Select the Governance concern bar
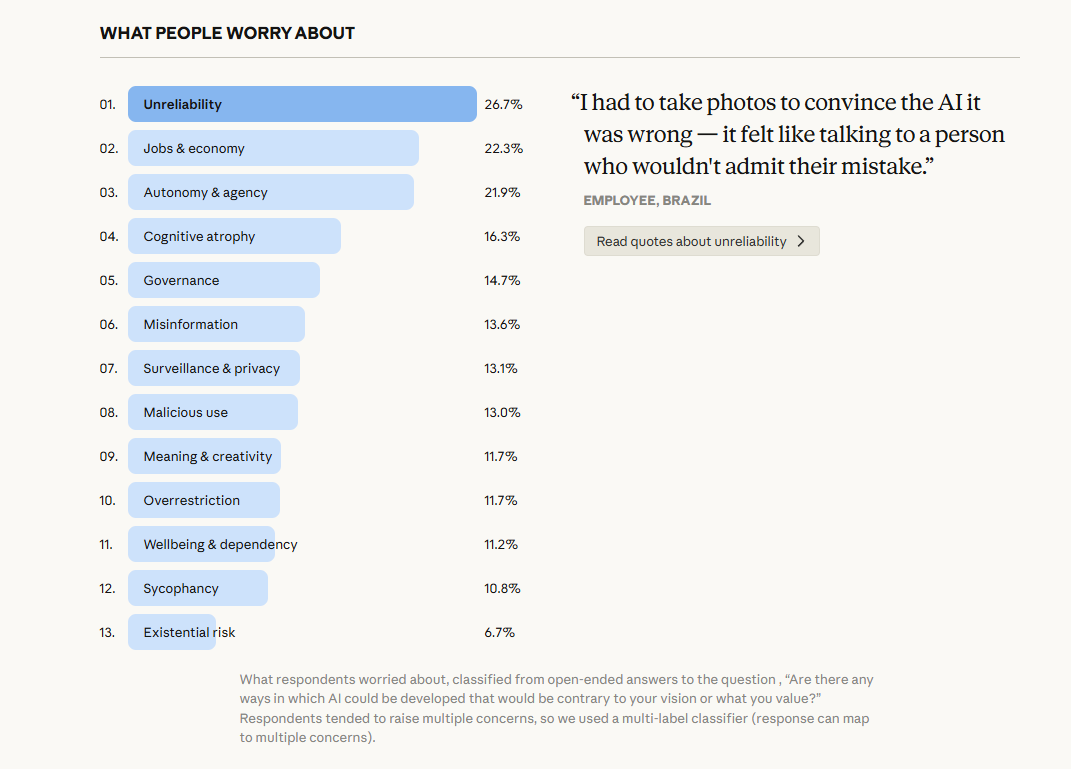1071x769 pixels. point(223,280)
